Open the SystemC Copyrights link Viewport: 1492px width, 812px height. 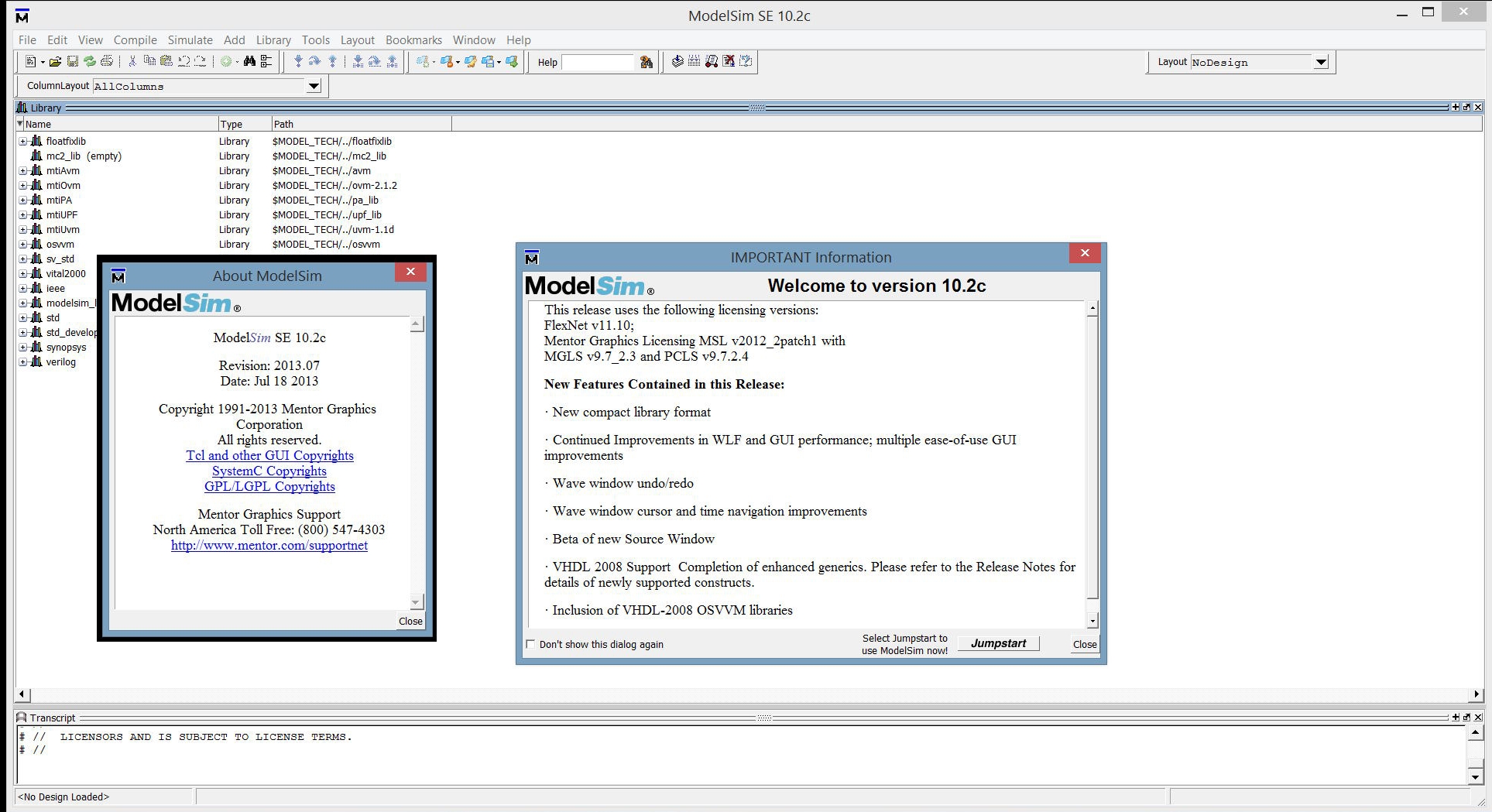[269, 471]
